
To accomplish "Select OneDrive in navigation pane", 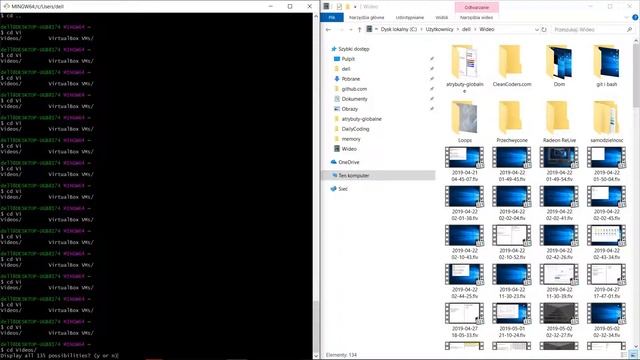I will [x=348, y=162].
